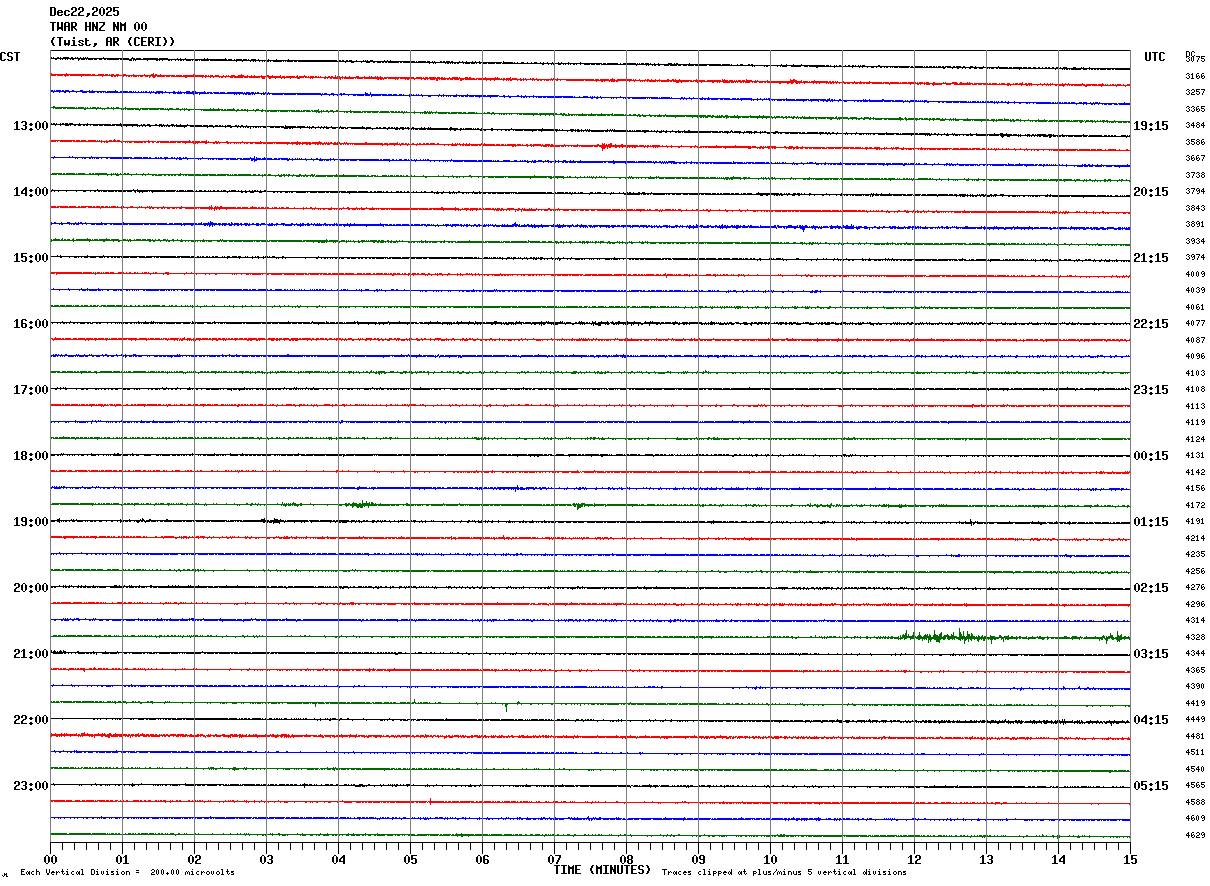Viewport: 1210px width, 886px height.
Task: Click the 03:15 UTC time label
Action: pyautogui.click(x=1151, y=654)
